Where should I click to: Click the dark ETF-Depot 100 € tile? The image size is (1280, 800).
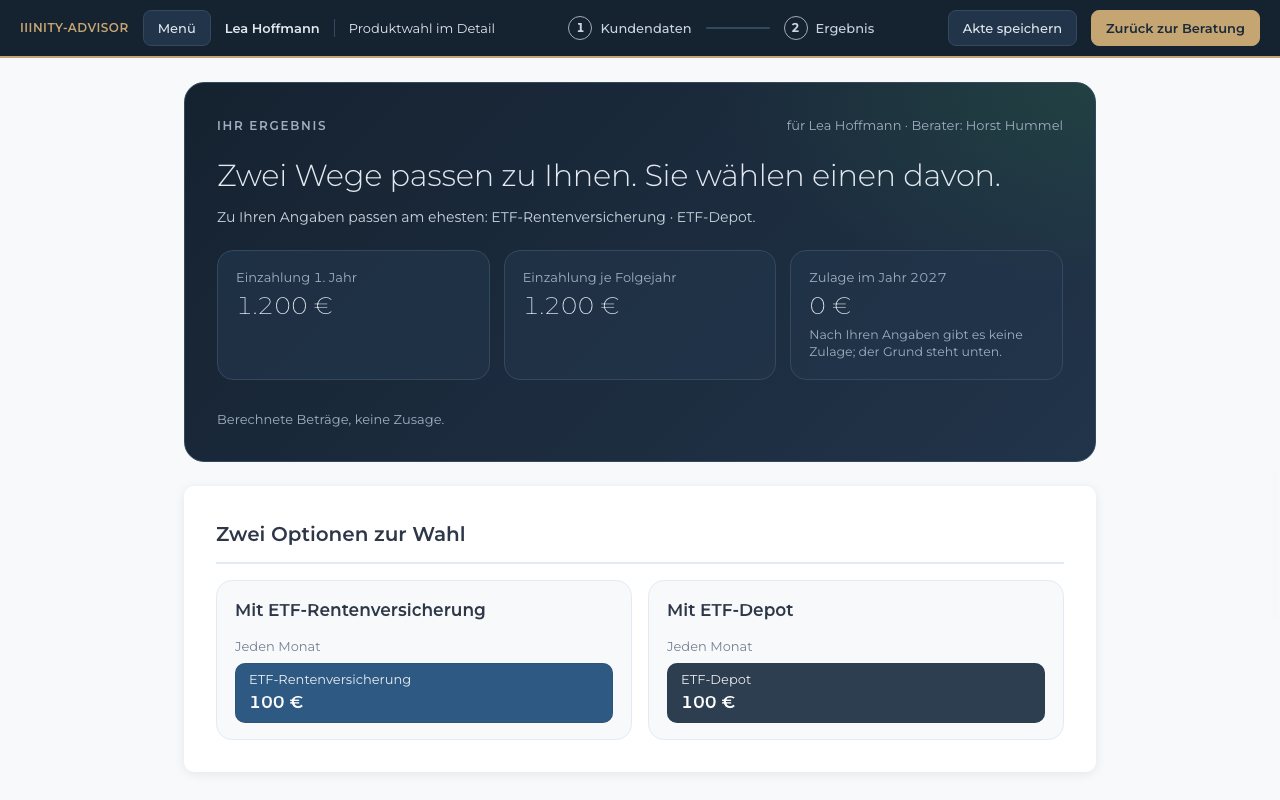856,692
